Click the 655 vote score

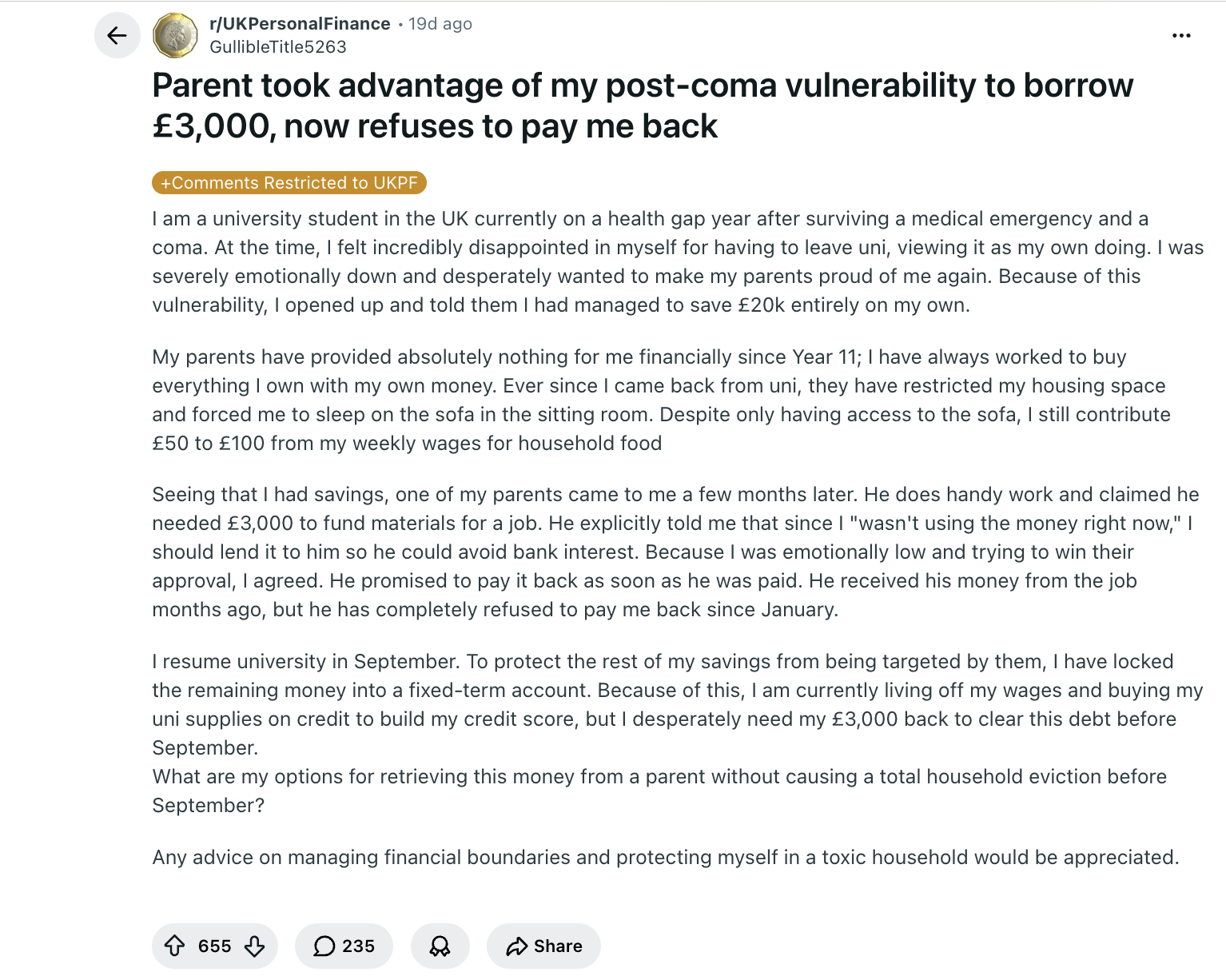coord(214,946)
